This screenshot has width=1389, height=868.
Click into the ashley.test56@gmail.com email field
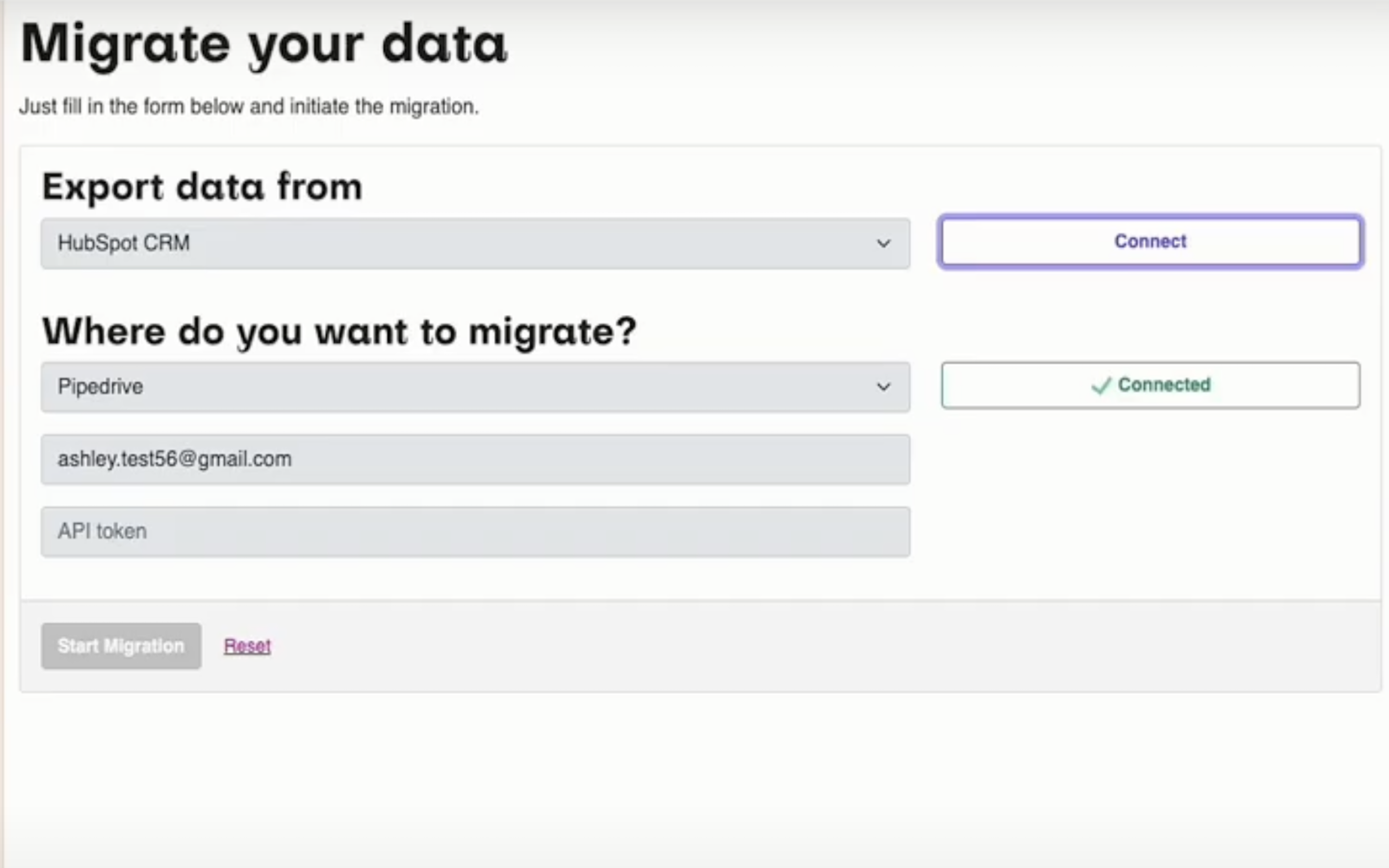click(x=475, y=459)
